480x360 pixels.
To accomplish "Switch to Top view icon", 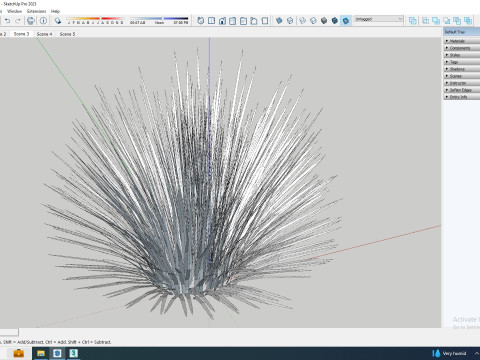I will 211,21.
